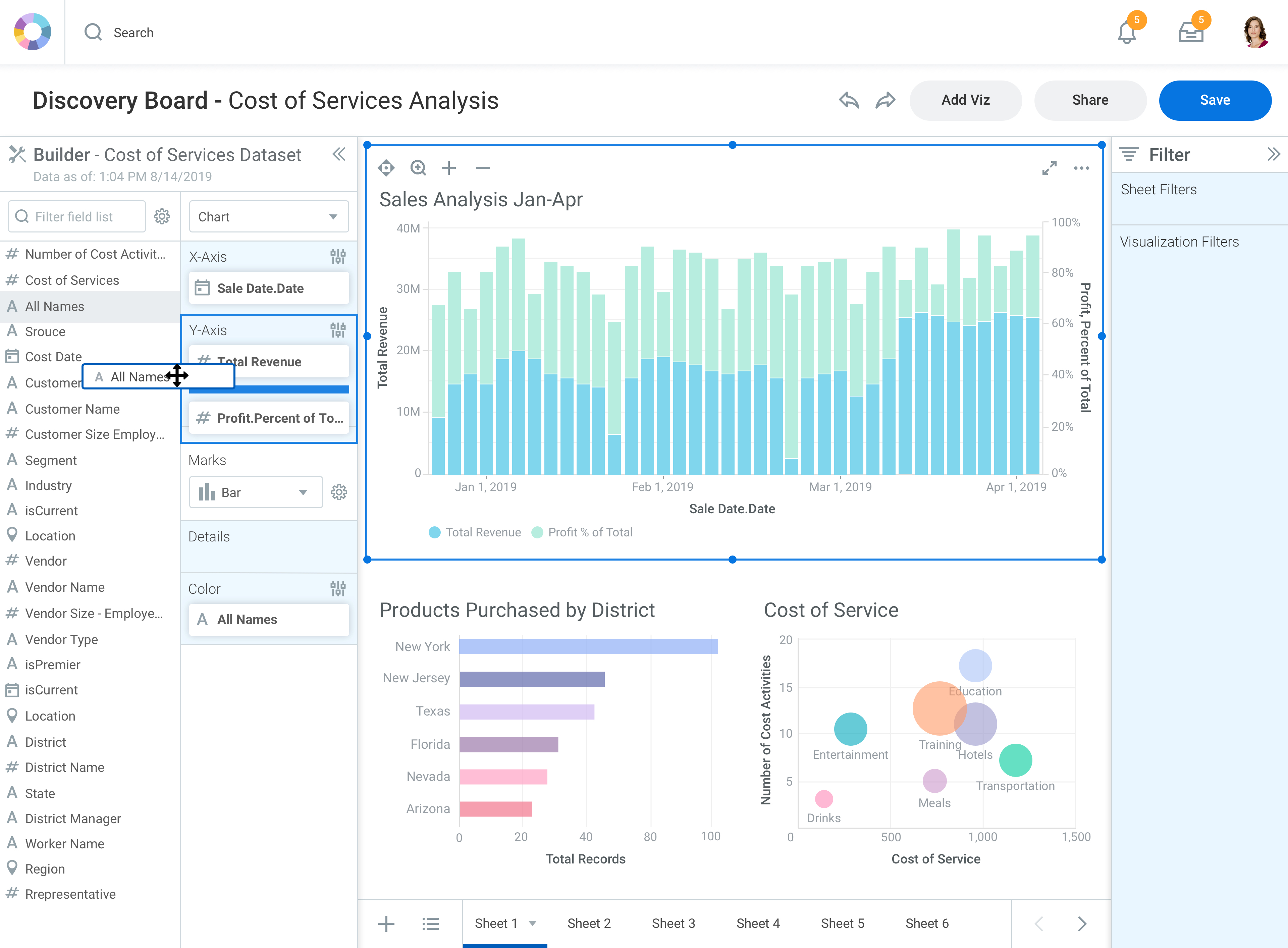The width and height of the screenshot is (1288, 948).
Task: Click the blue Save button
Action: (x=1215, y=100)
